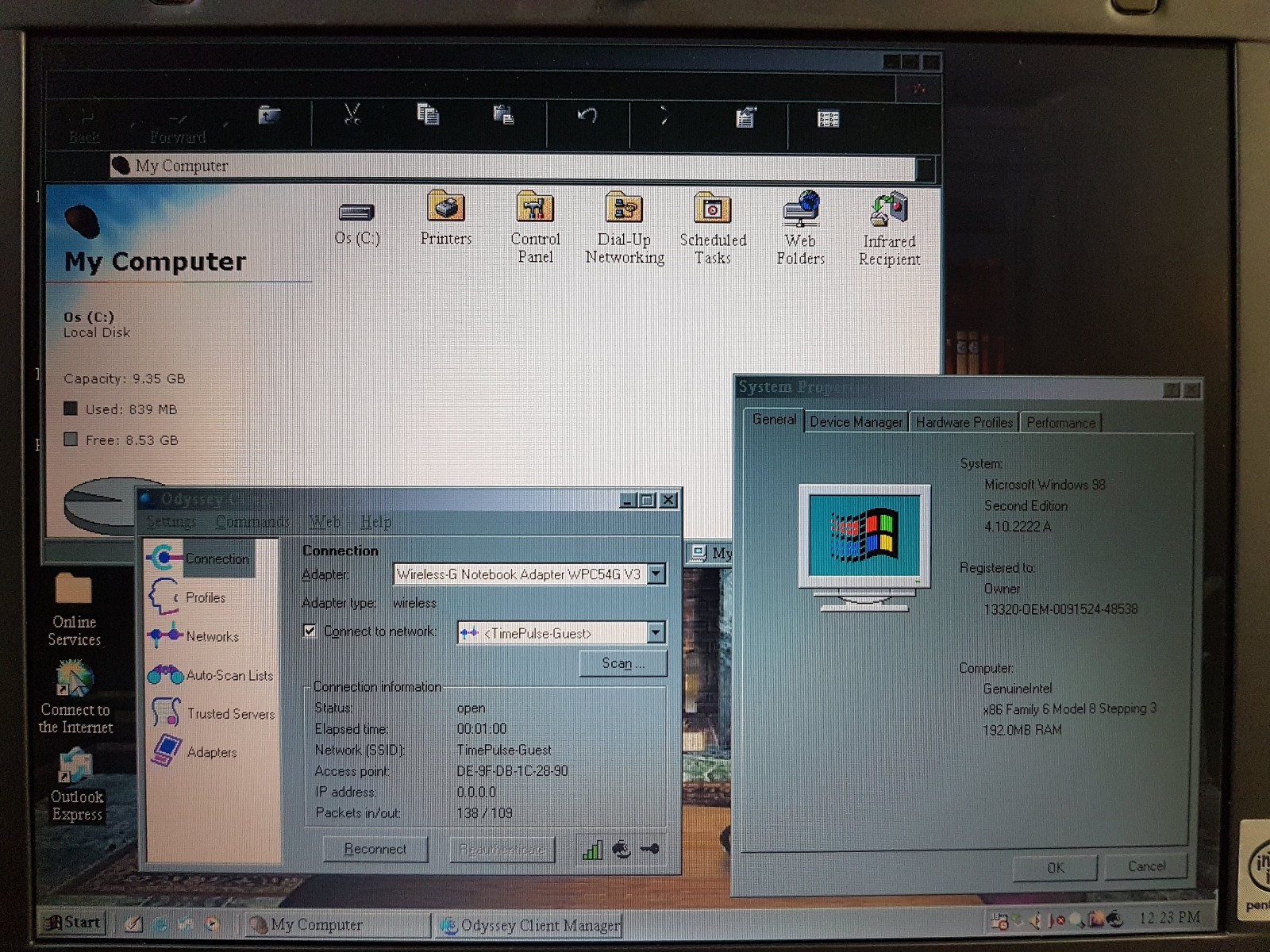Click the Undo toolbar icon
Image resolution: width=1270 pixels, height=952 pixels.
(587, 116)
